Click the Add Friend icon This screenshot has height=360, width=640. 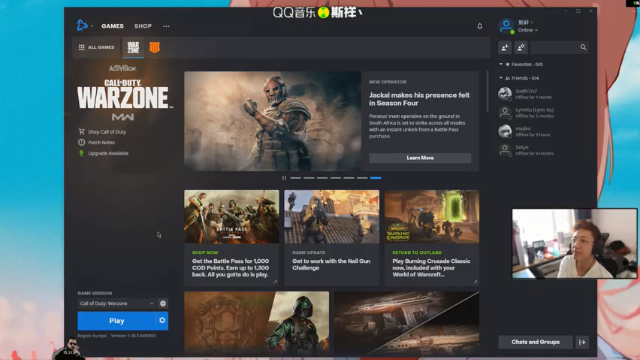tap(505, 47)
